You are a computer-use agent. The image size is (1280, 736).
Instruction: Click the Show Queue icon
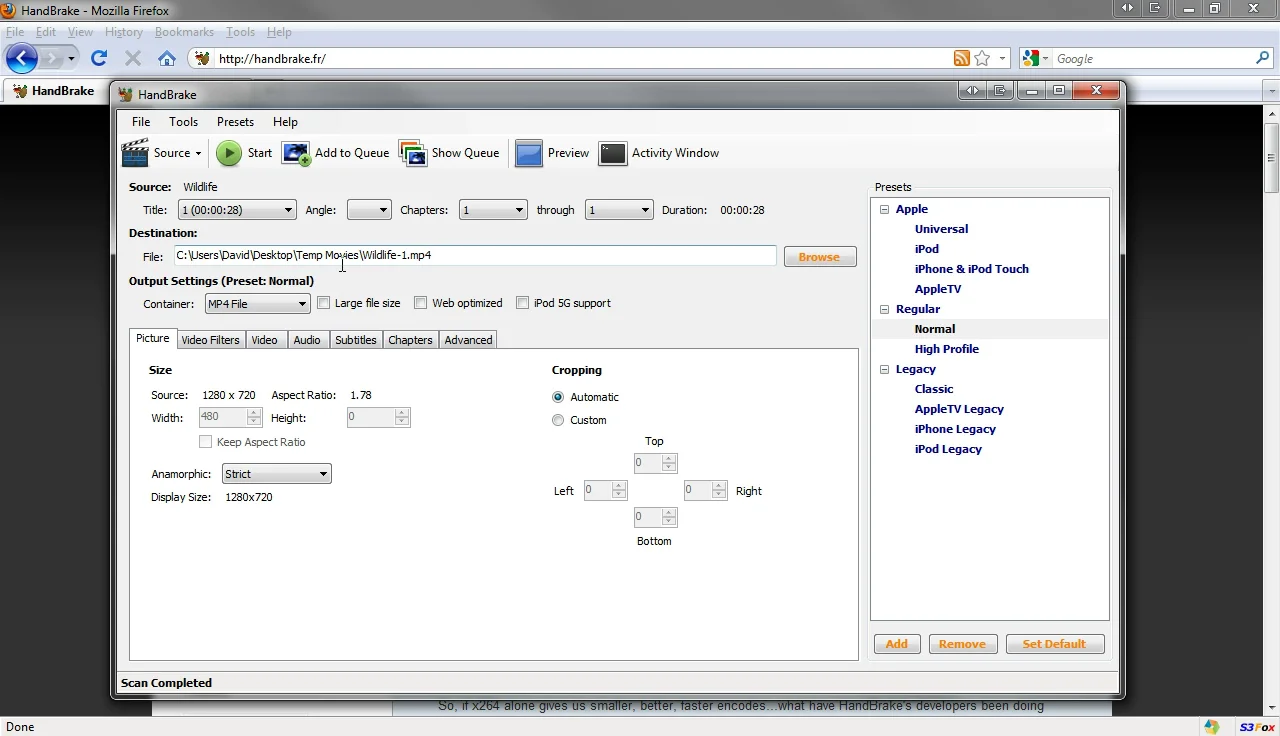pos(413,153)
